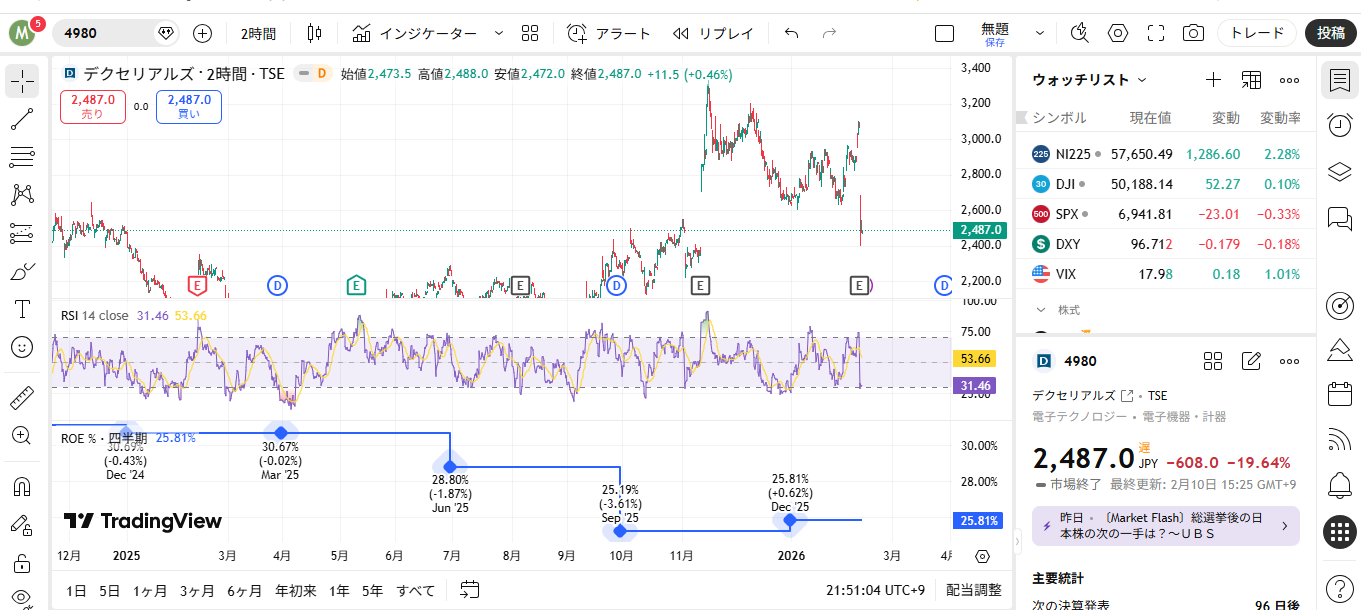Image resolution: width=1361 pixels, height=610 pixels.
Task: Click the トレード button
Action: [x=1256, y=33]
